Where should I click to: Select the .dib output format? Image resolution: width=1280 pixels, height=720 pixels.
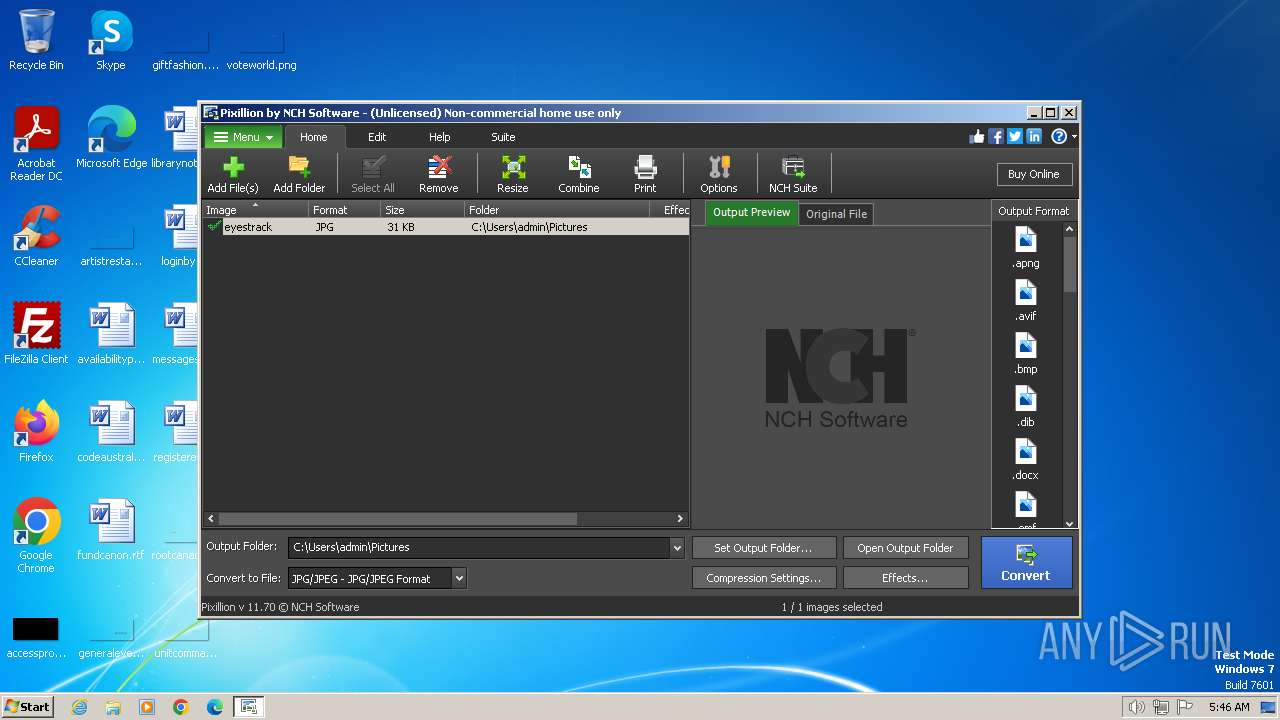click(x=1026, y=406)
